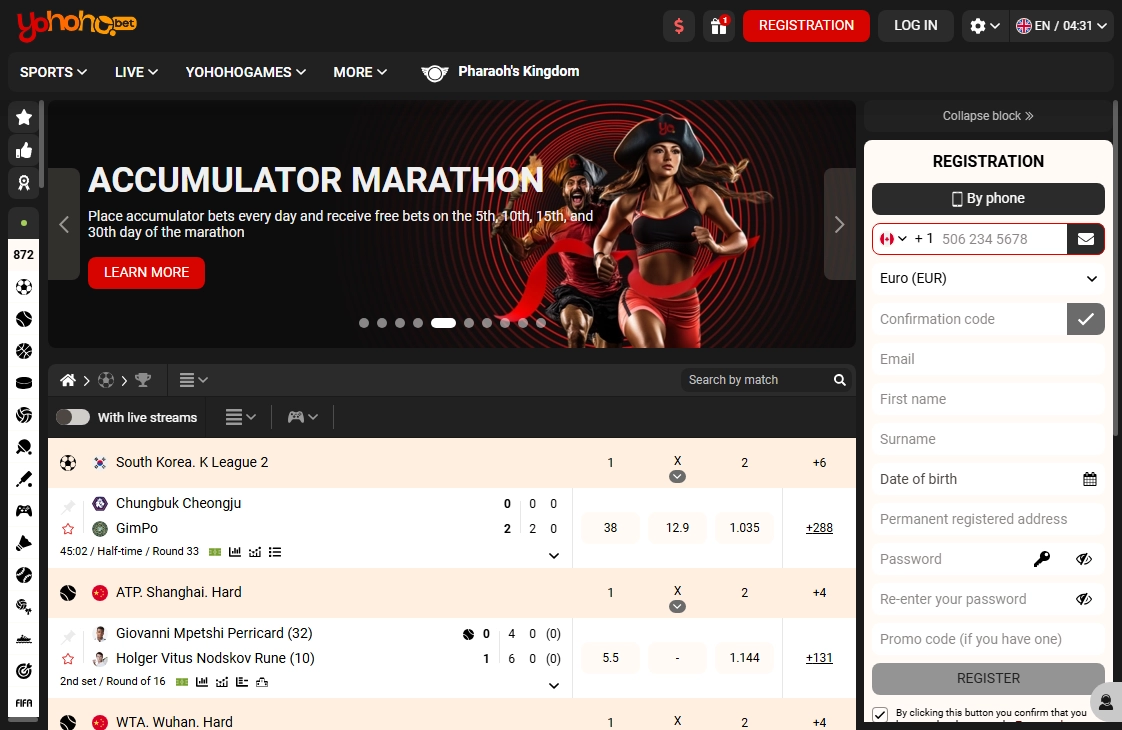This screenshot has height=730, width=1122.
Task: Click the Email input field
Action: [988, 359]
